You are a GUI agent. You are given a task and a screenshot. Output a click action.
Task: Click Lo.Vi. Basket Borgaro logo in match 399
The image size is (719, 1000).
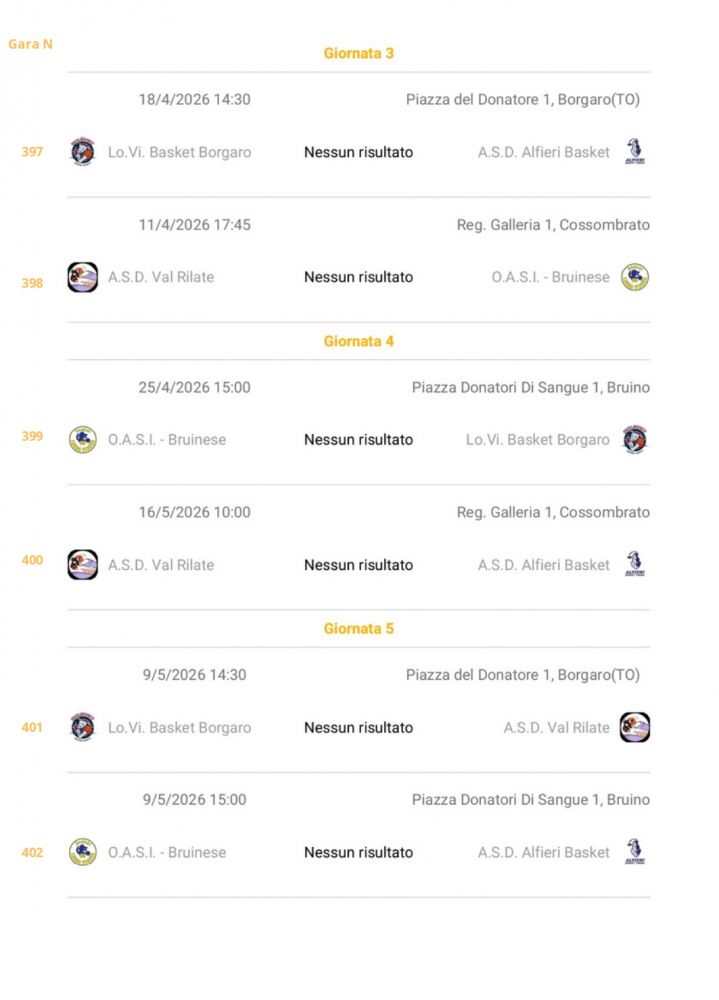point(634,440)
